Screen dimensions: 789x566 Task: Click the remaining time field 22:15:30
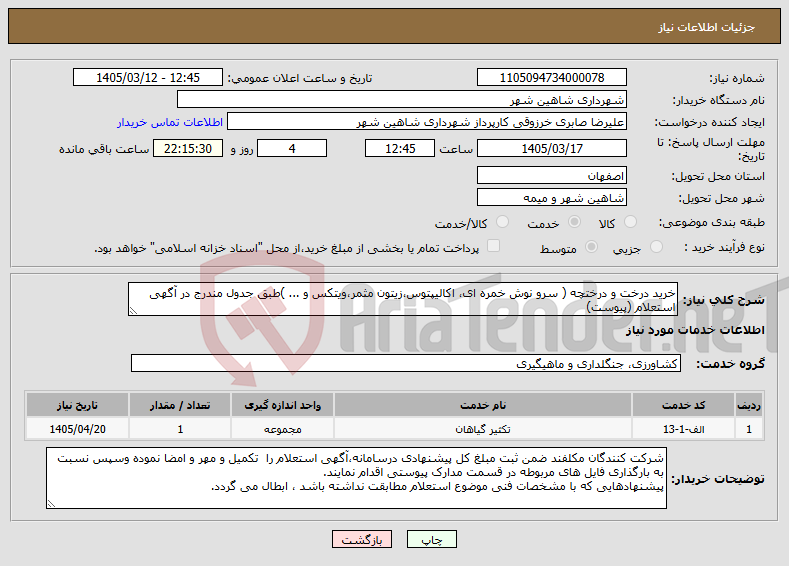click(188, 148)
